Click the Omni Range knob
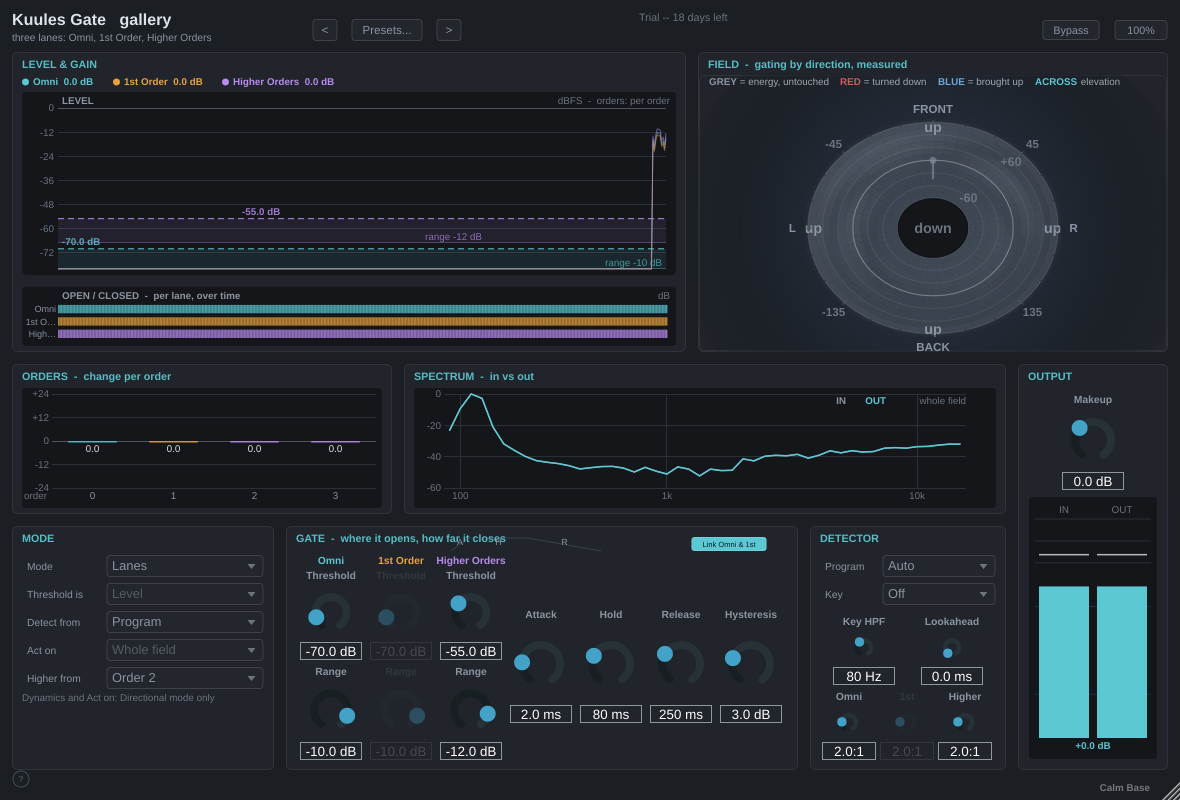 tap(330, 710)
